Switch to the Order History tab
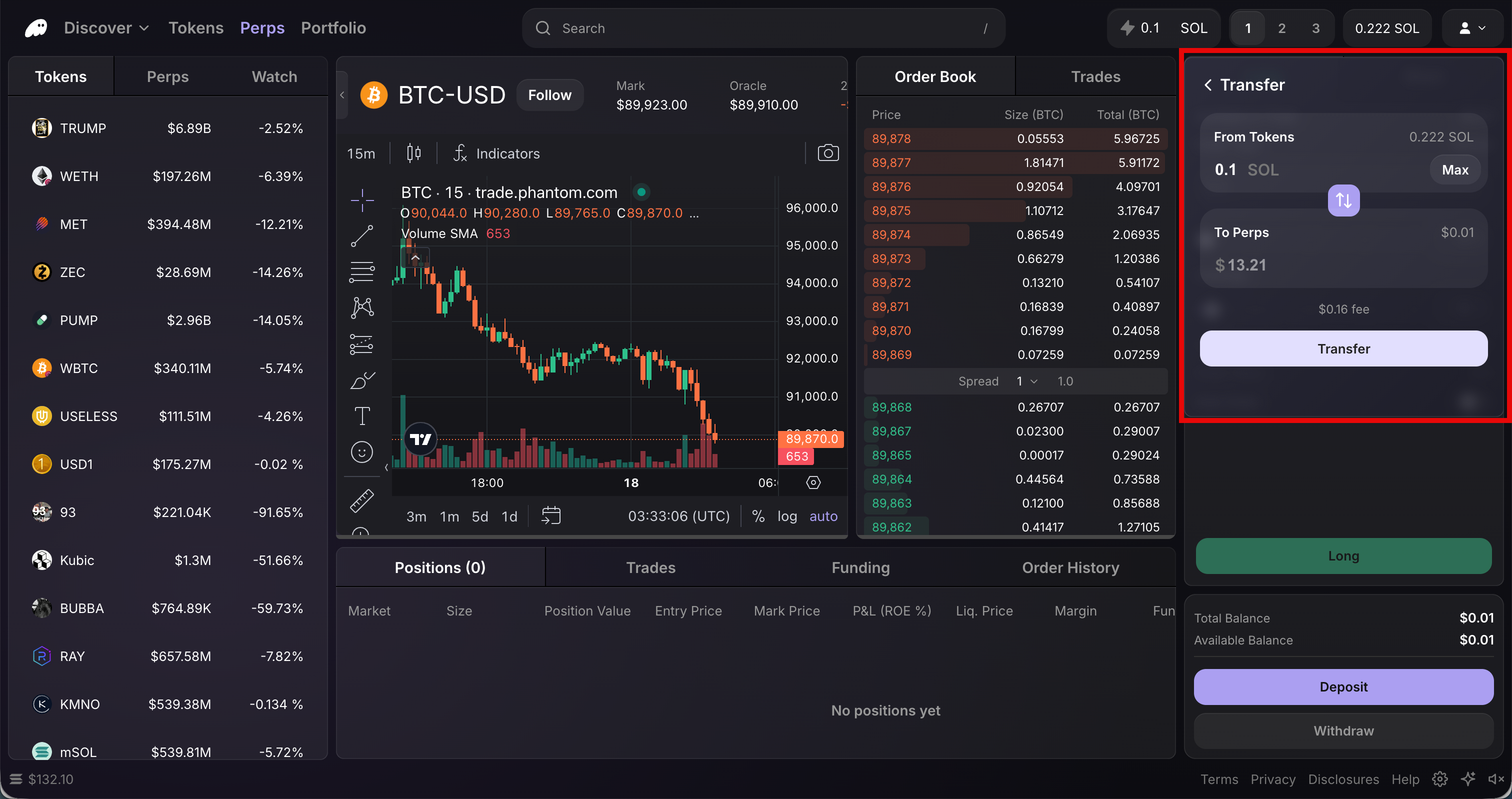This screenshot has height=799, width=1512. (x=1070, y=567)
